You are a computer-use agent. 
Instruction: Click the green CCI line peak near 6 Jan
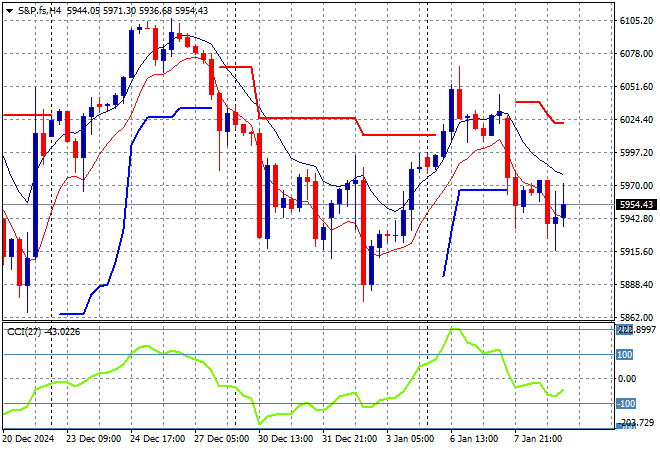tap(451, 330)
